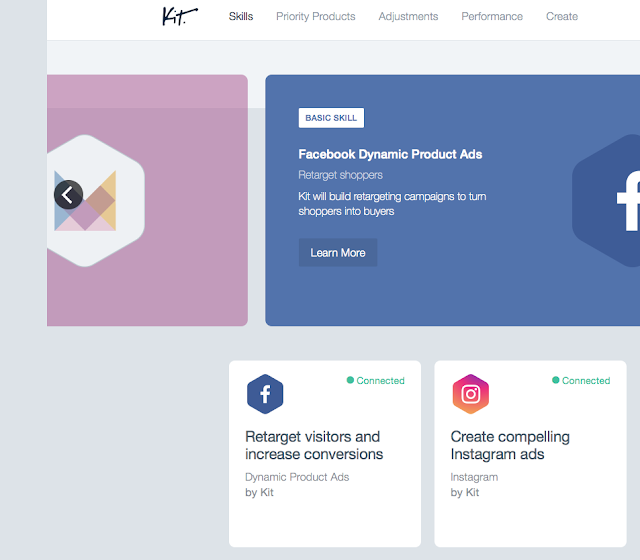Click the Instagram hexagon icon on card

pyautogui.click(x=471, y=394)
